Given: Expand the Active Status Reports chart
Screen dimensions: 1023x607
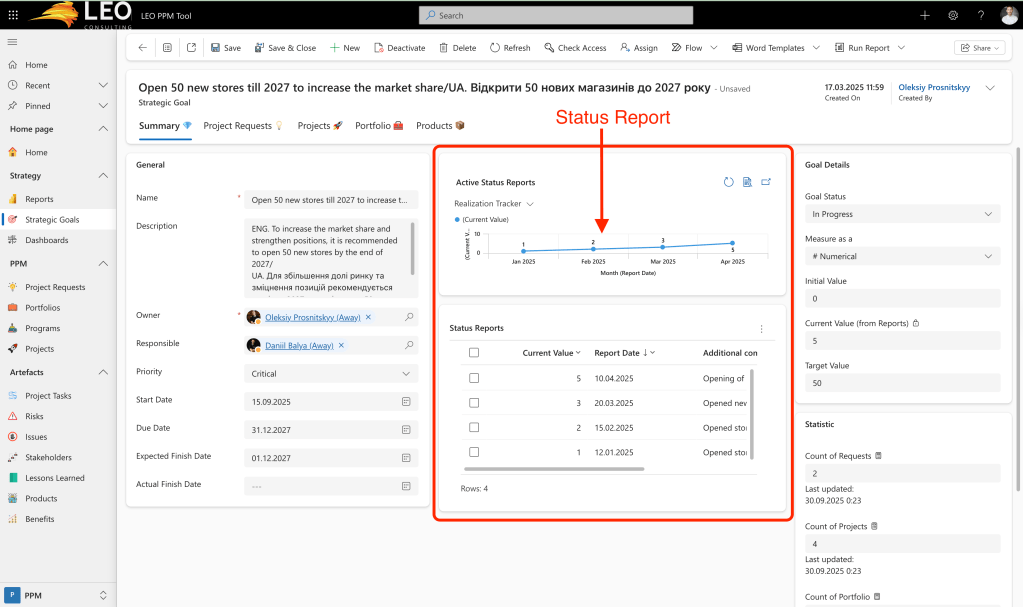Looking at the screenshot, I should coord(766,182).
